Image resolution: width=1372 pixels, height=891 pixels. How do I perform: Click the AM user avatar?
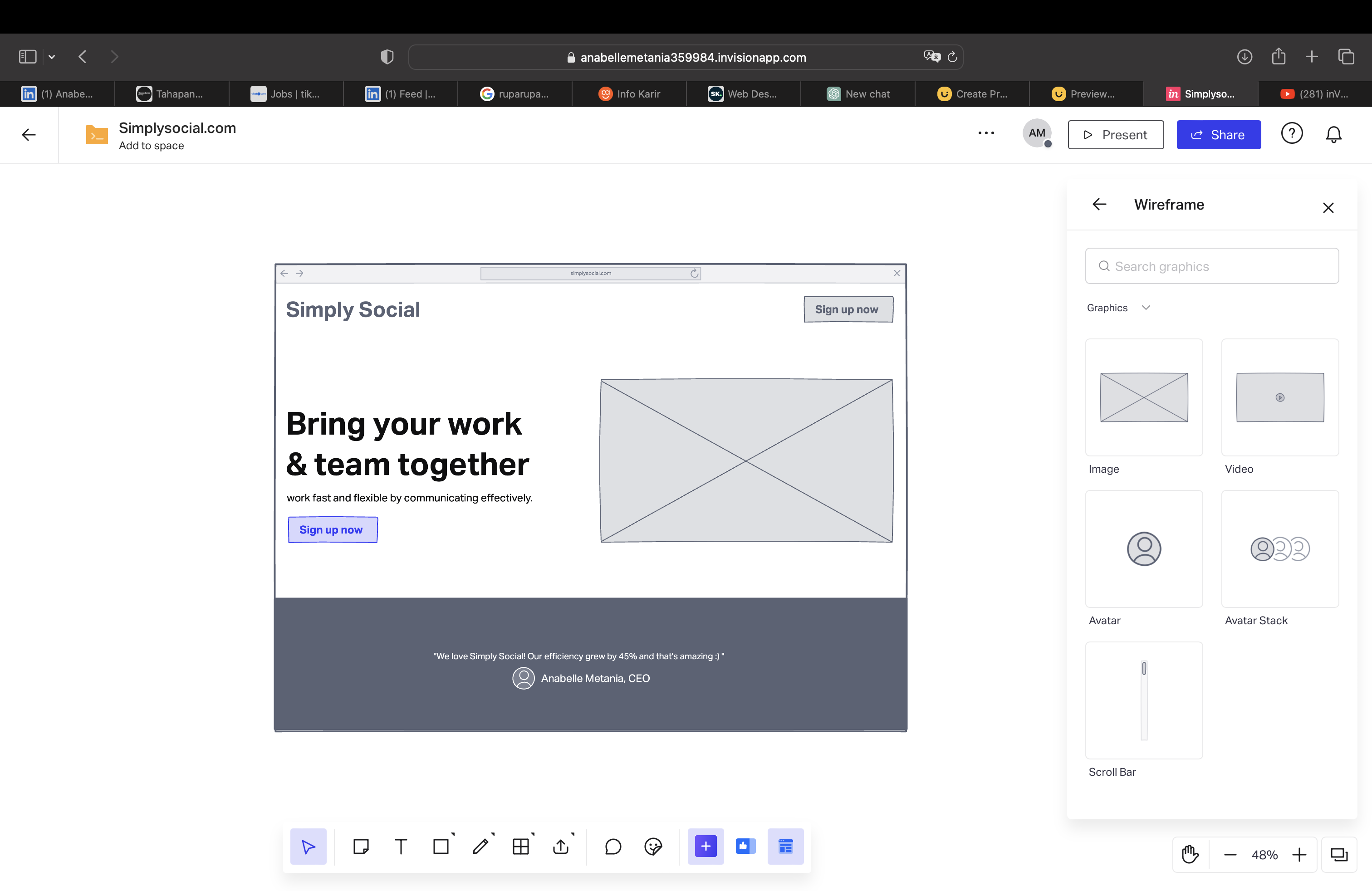click(x=1037, y=133)
